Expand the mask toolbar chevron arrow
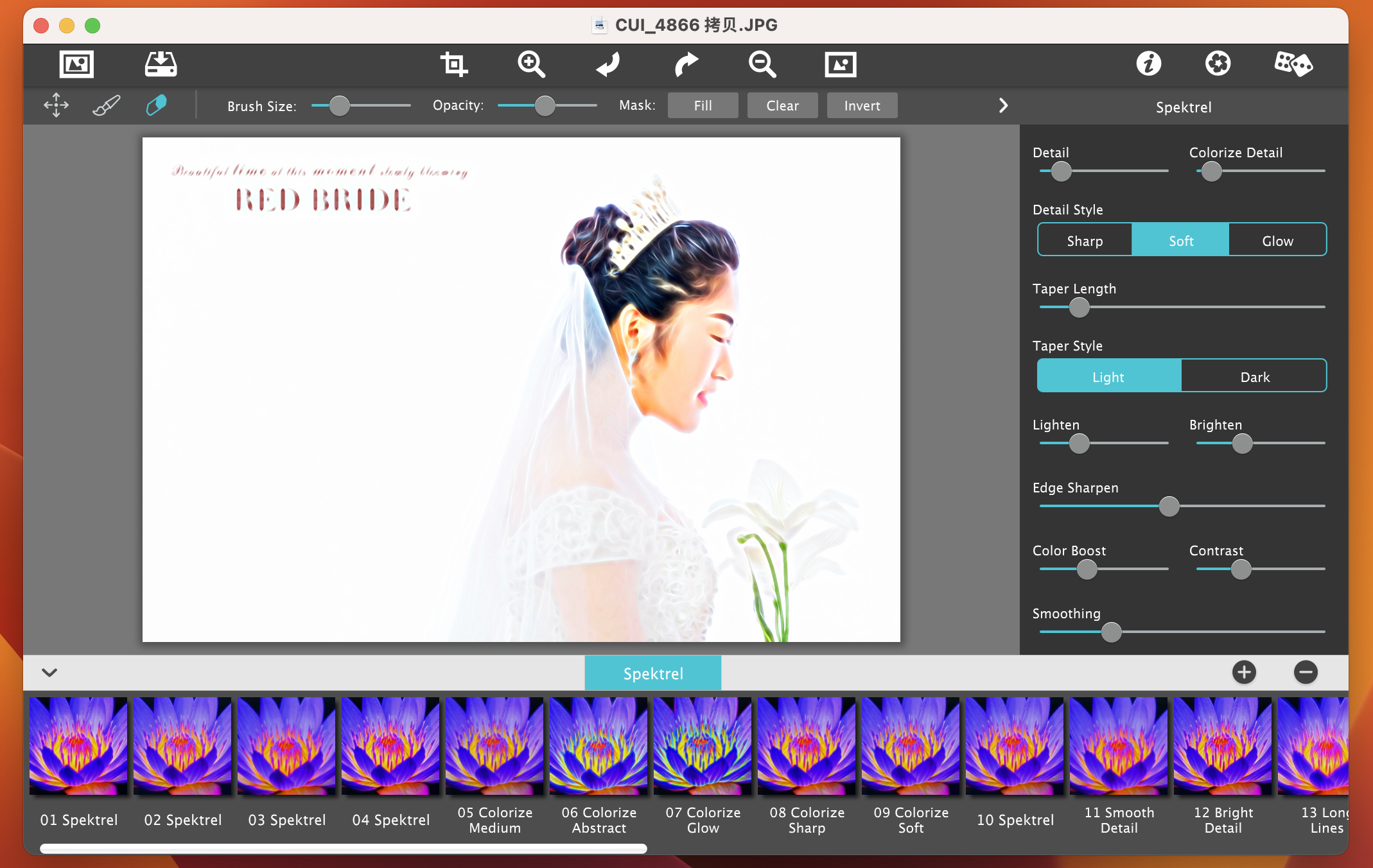Screen dimensions: 1373x868 [x=1003, y=105]
